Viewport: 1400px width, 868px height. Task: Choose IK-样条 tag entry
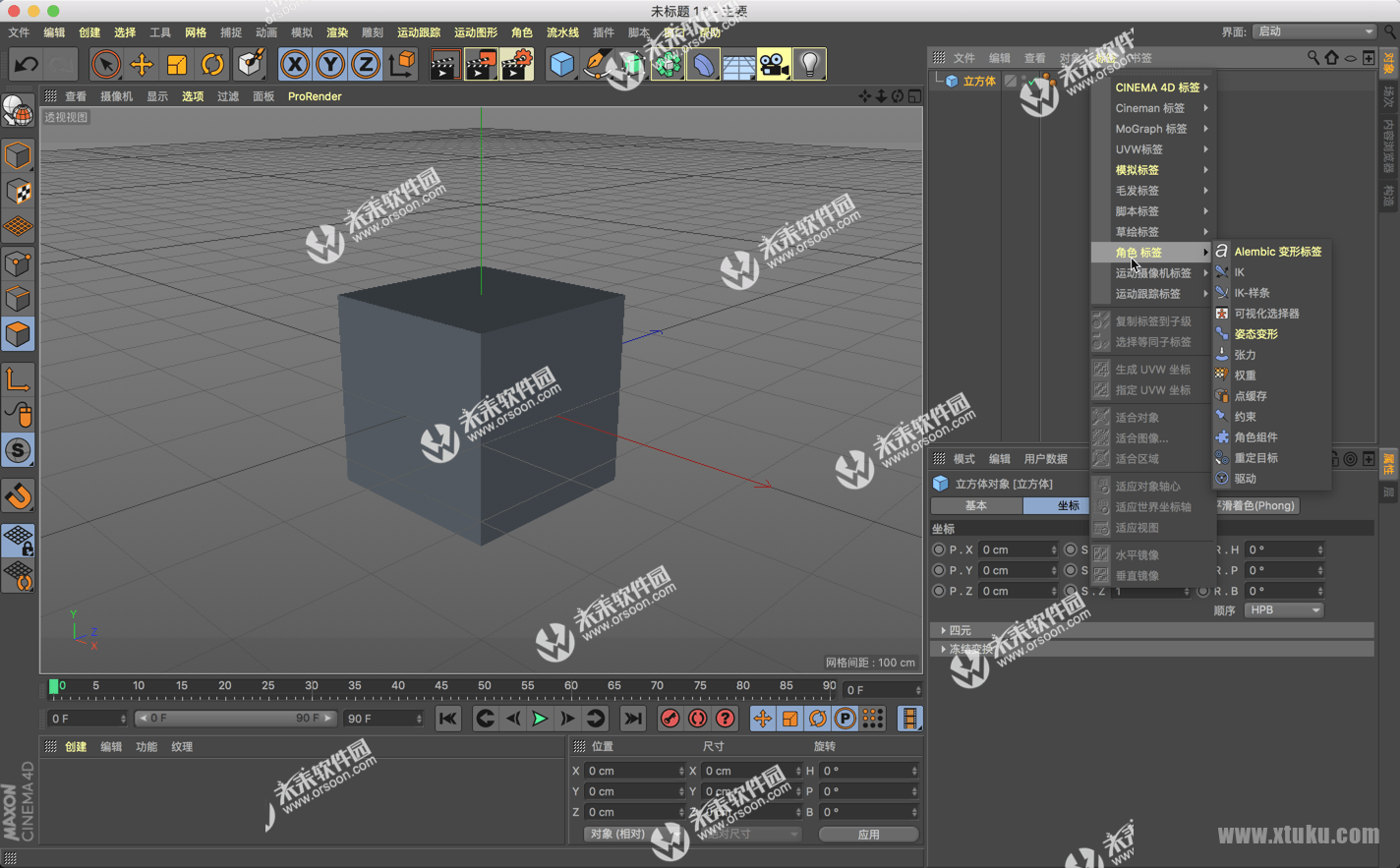click(1272, 293)
